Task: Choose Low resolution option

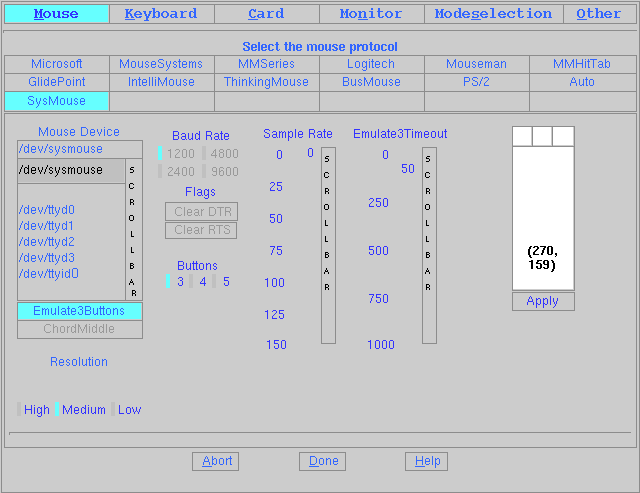Action: pyautogui.click(x=127, y=410)
